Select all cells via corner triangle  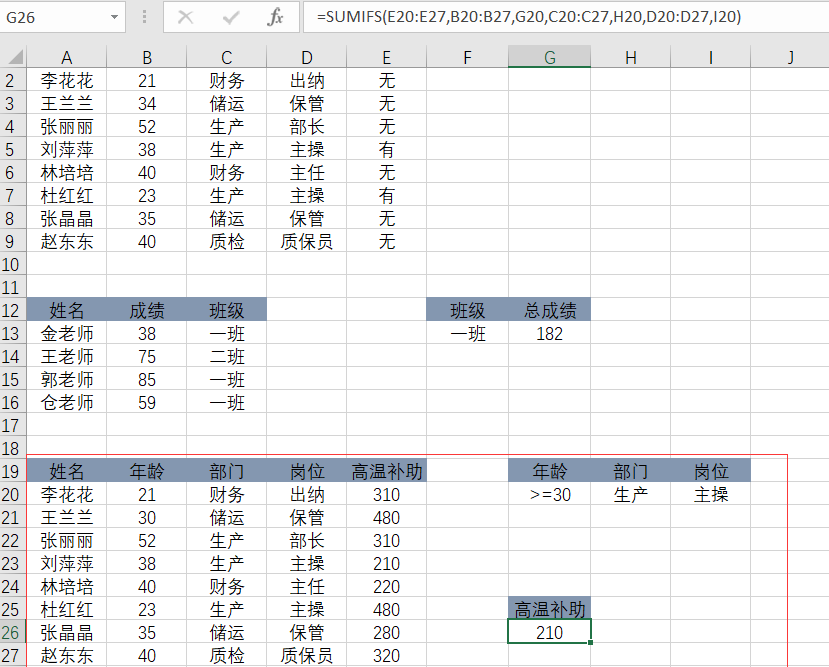tap(15, 57)
